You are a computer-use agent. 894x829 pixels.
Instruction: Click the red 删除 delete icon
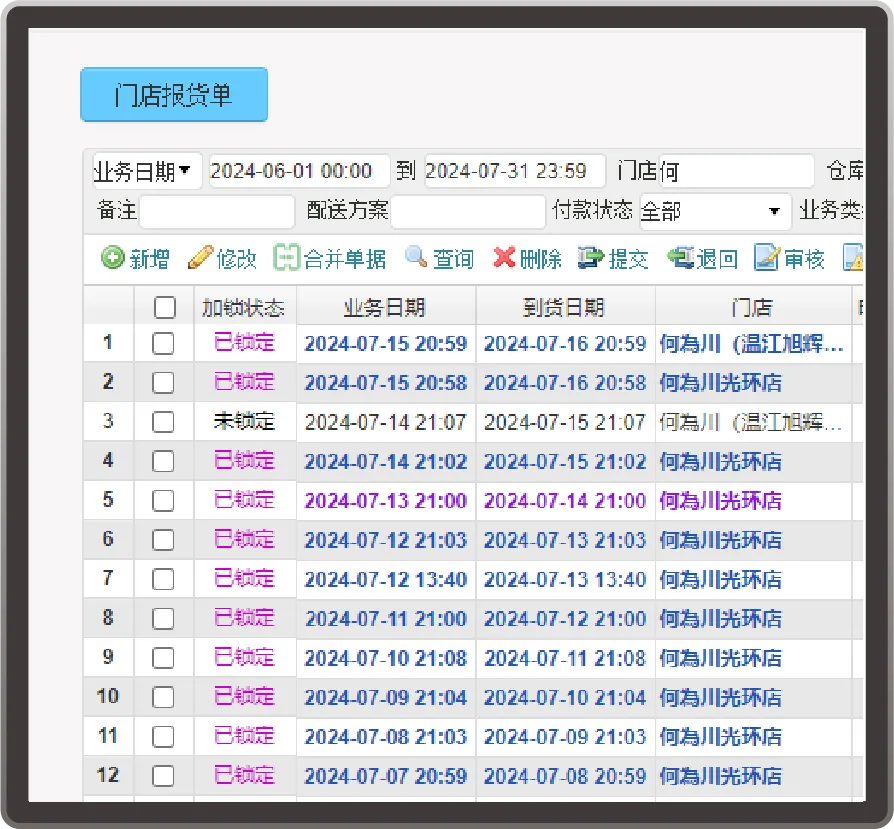[505, 257]
